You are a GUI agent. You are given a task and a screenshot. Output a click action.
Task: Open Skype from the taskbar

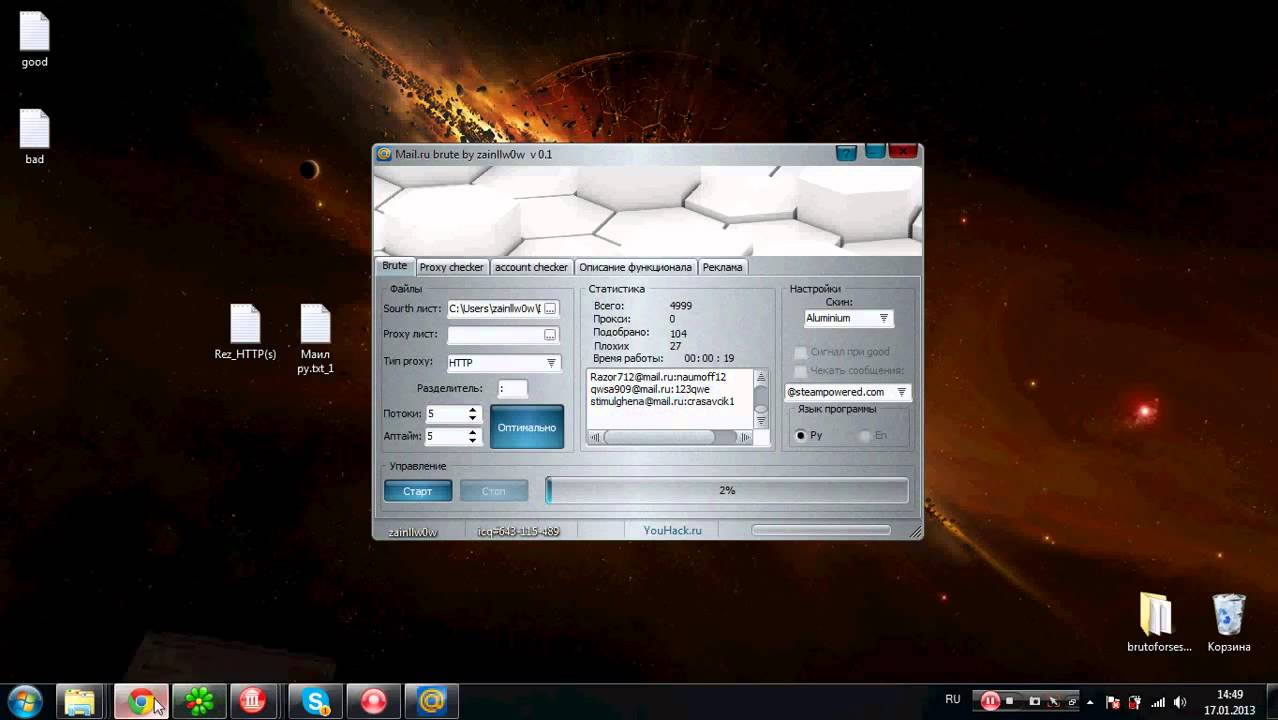314,701
